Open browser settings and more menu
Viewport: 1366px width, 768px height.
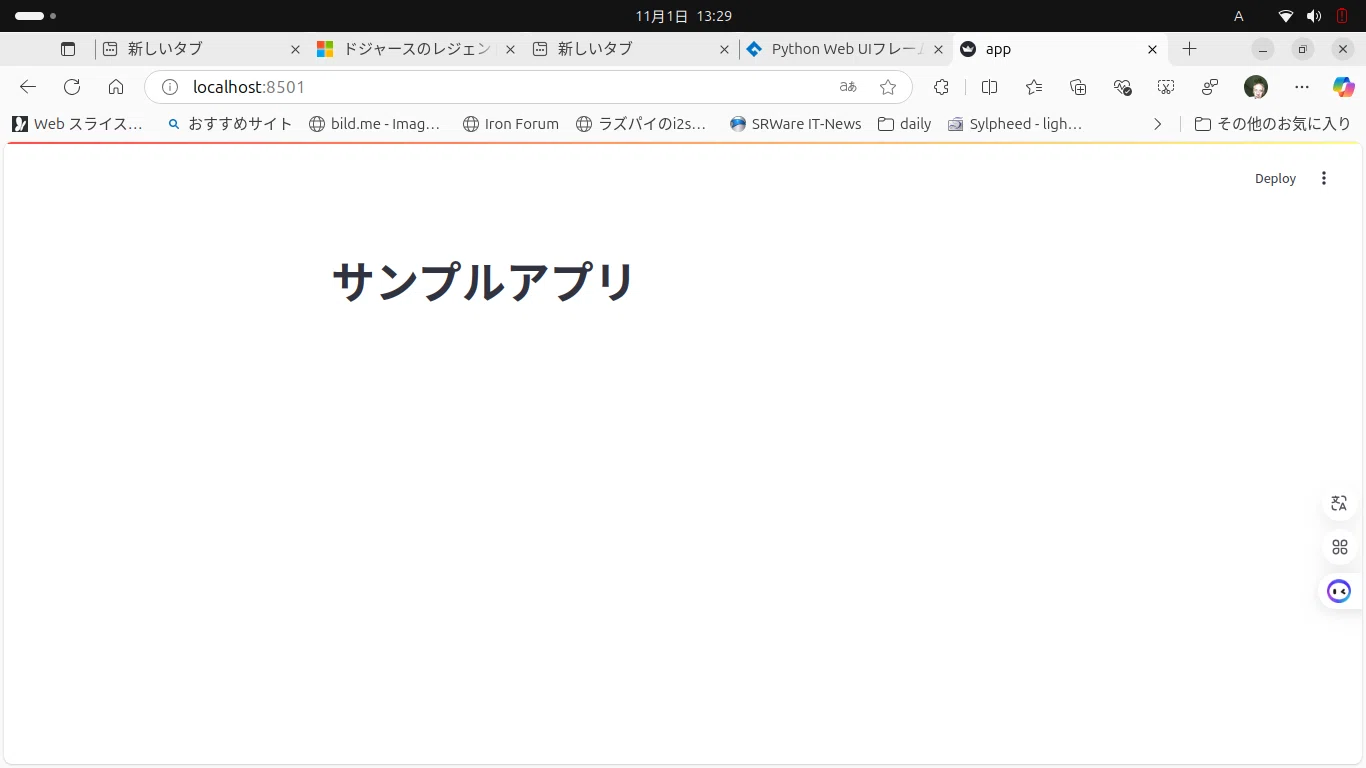(1301, 87)
